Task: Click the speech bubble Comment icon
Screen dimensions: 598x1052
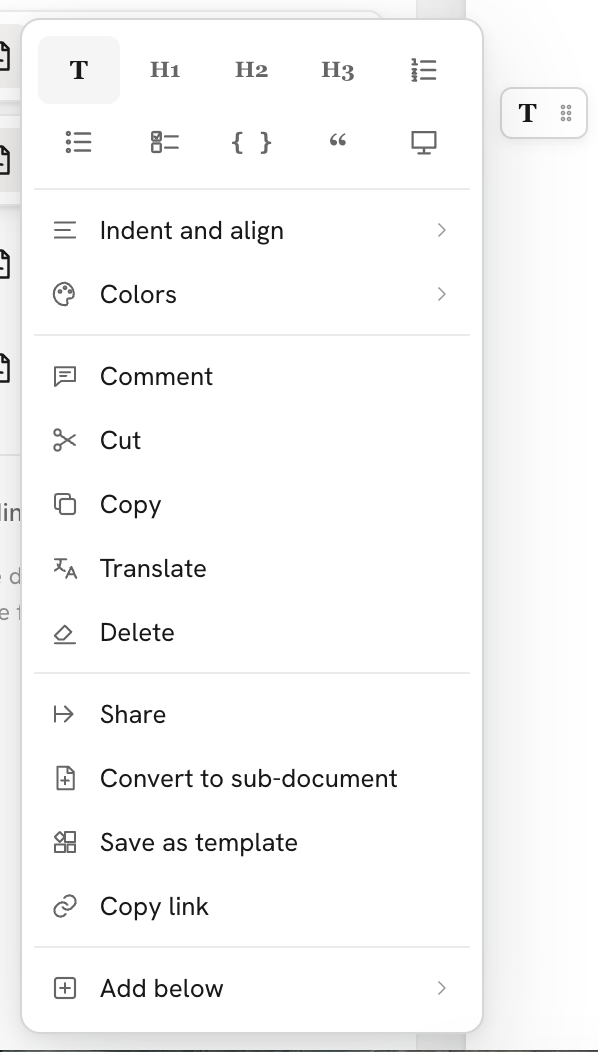Action: 64,376
